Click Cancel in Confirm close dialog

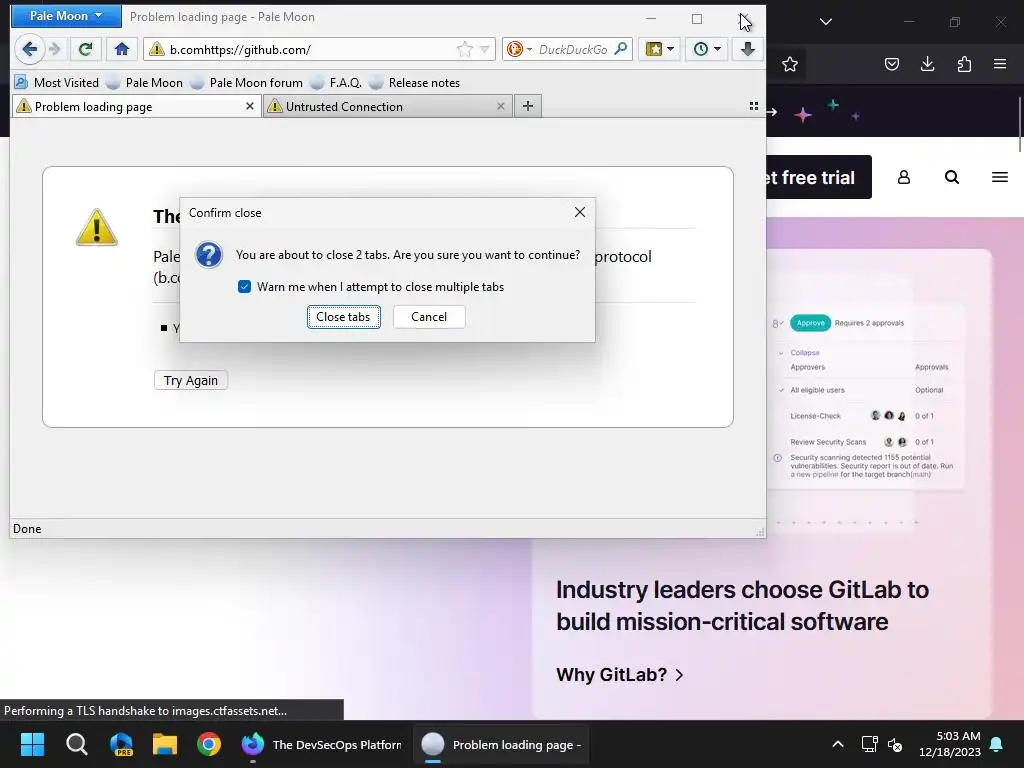[x=429, y=317]
